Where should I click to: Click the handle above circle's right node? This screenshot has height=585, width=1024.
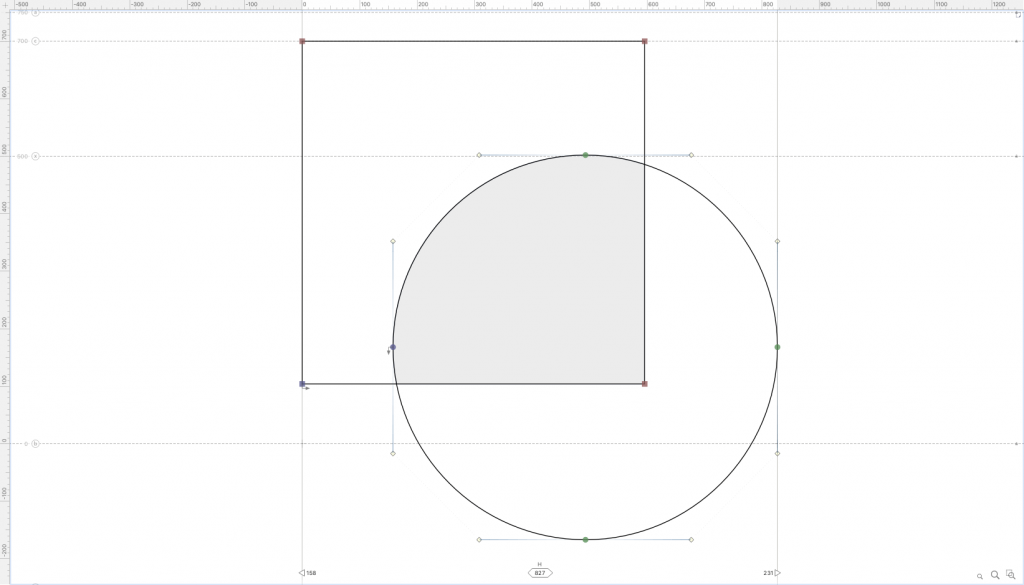tap(777, 242)
